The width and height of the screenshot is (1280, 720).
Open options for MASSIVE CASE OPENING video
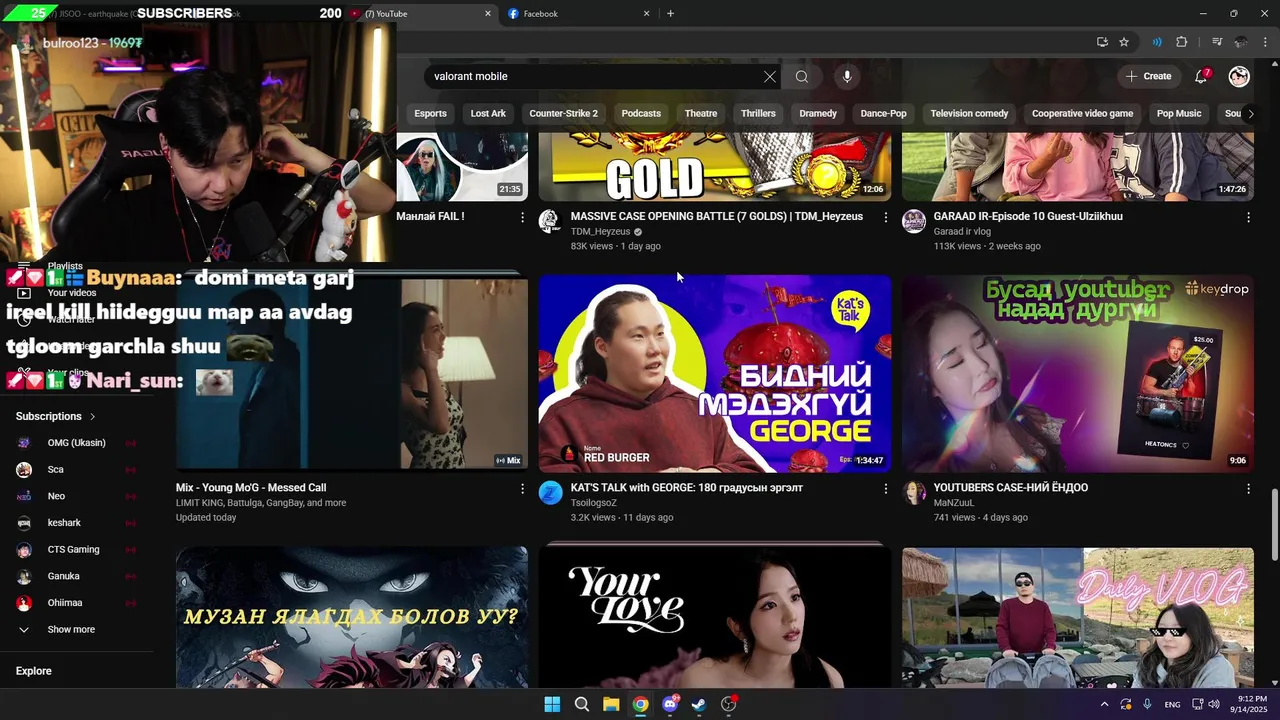pyautogui.click(x=885, y=217)
